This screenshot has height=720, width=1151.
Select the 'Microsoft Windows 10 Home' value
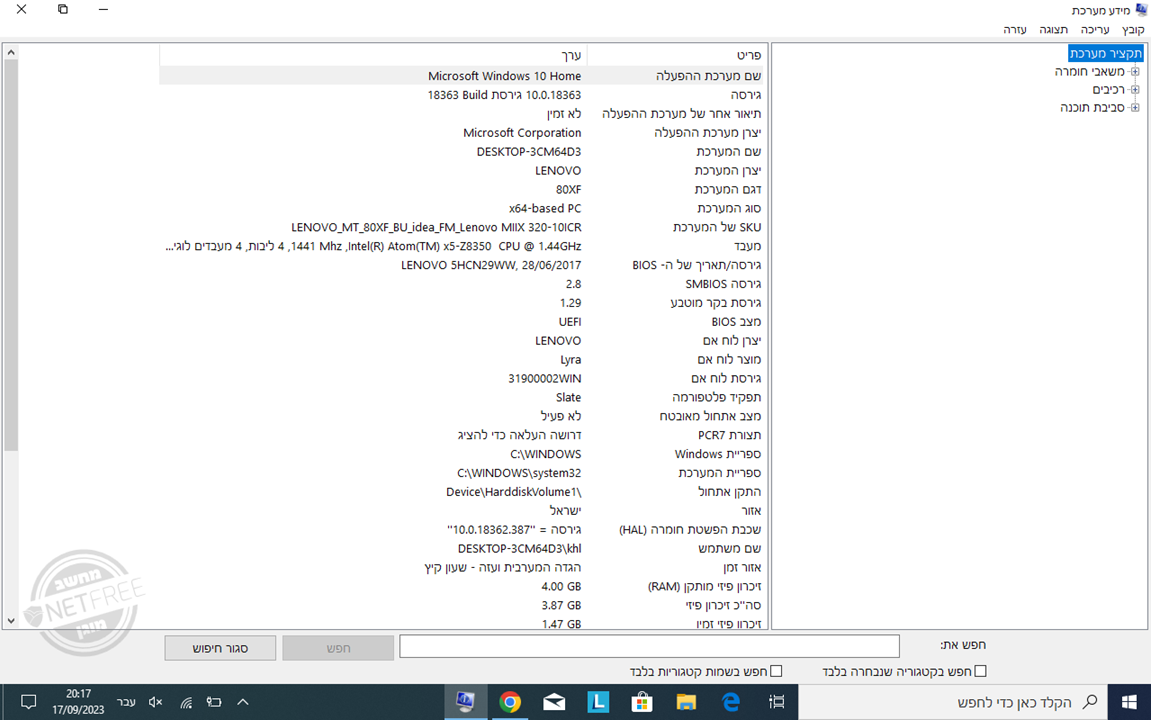tap(504, 76)
